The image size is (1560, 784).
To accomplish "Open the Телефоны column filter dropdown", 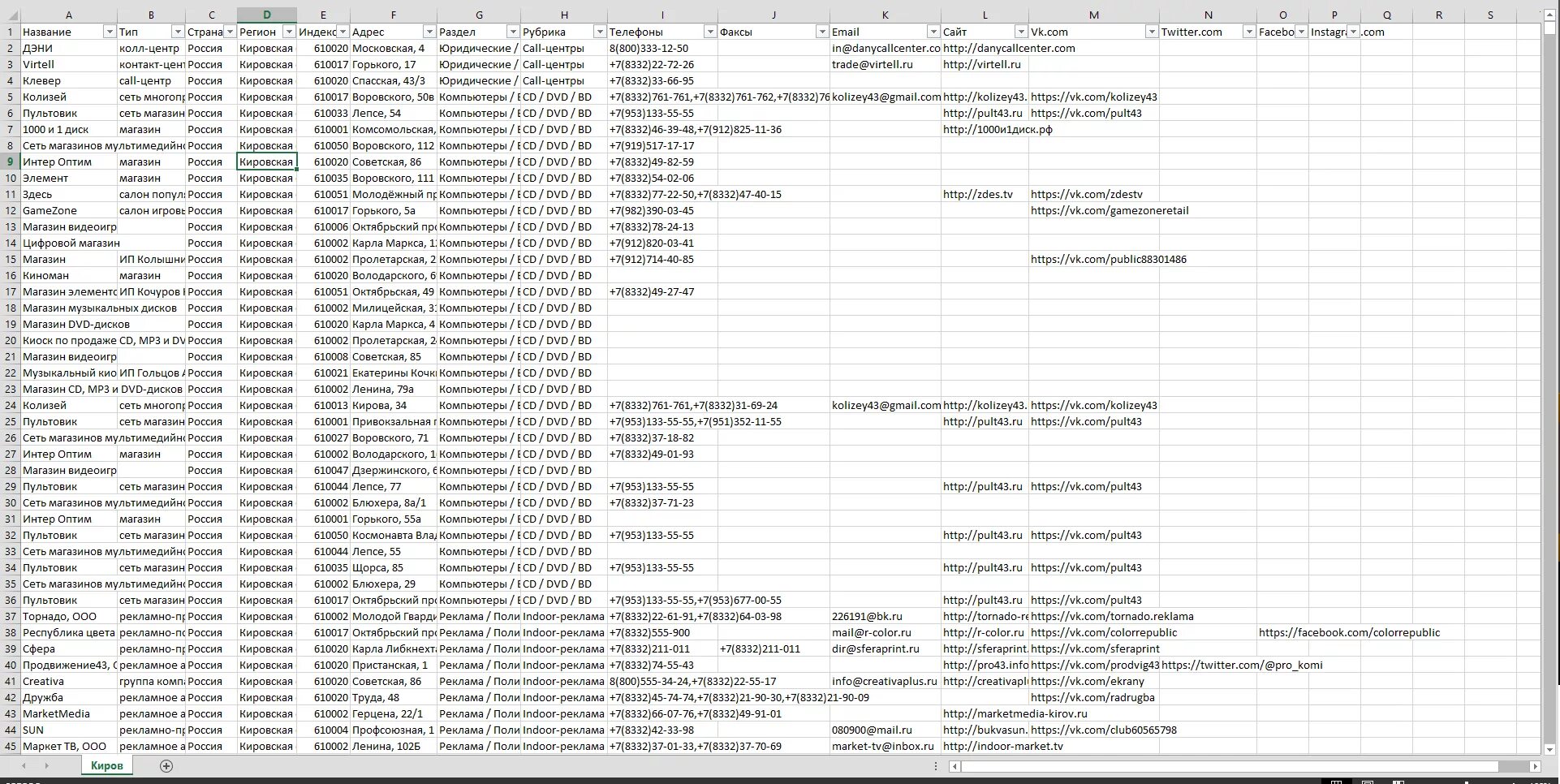I will point(710,32).
